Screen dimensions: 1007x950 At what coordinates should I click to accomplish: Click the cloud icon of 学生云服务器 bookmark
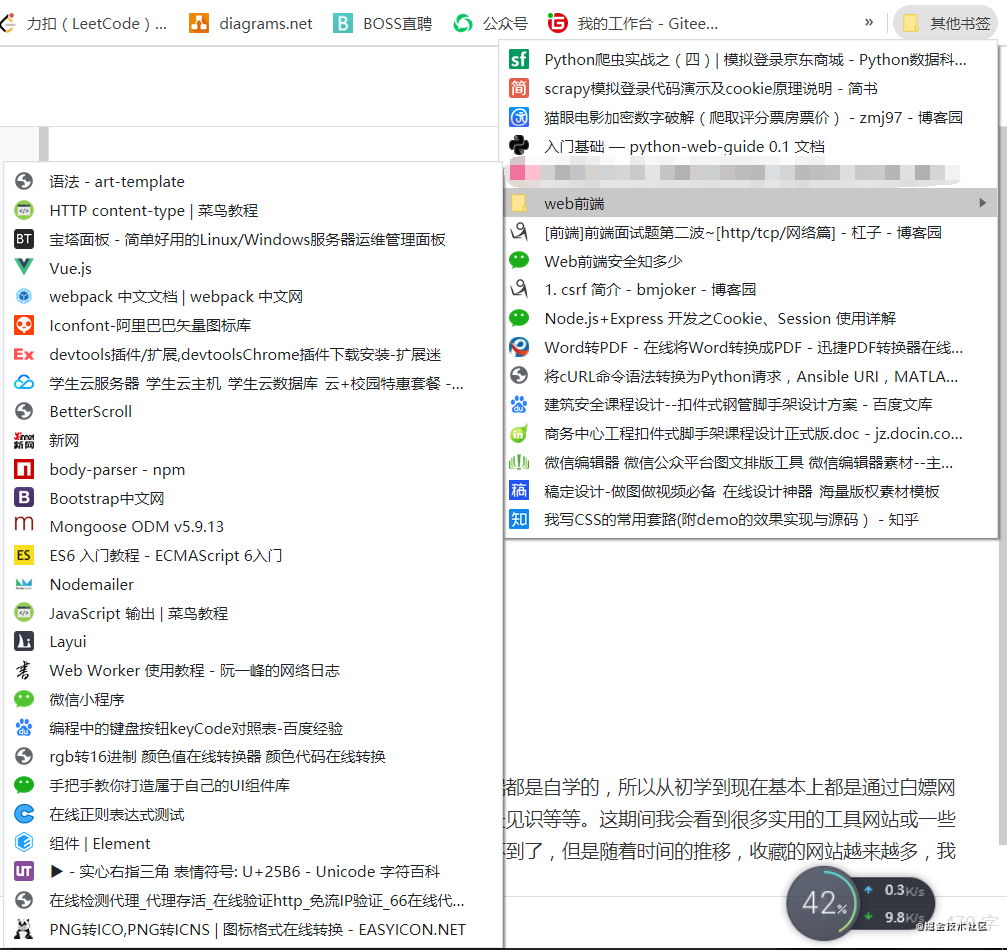(x=24, y=383)
